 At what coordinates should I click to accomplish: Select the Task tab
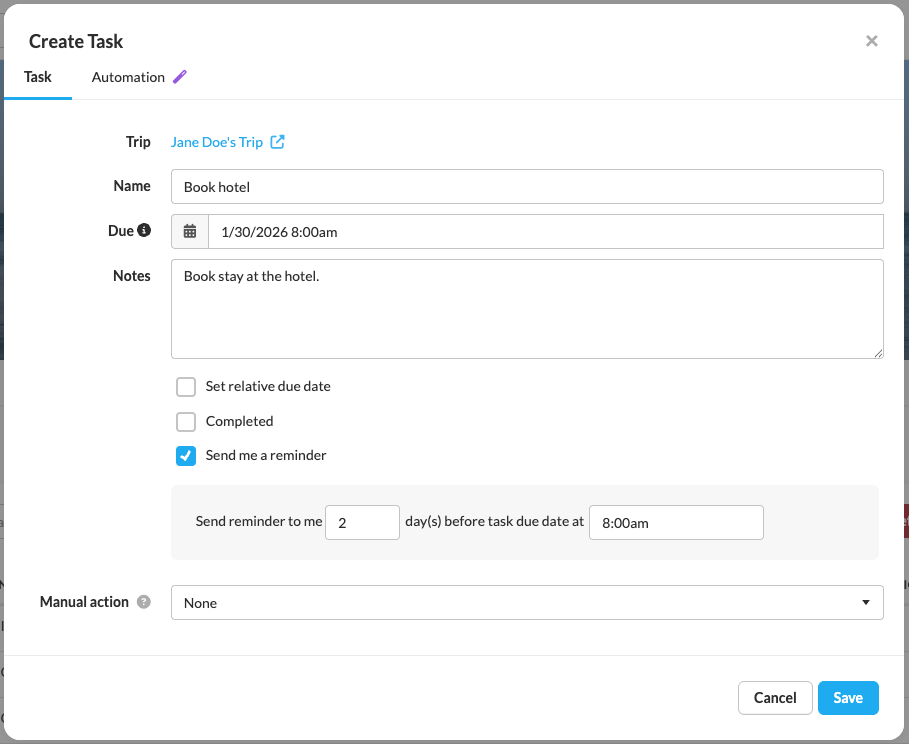click(x=38, y=77)
